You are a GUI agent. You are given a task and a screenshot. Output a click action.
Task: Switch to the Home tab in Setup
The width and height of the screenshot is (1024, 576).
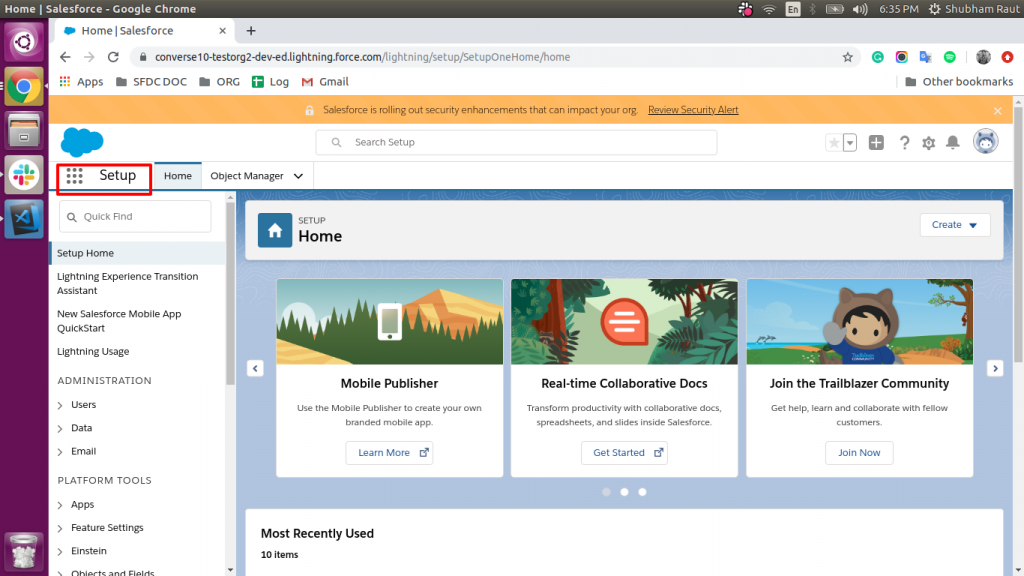pos(177,175)
